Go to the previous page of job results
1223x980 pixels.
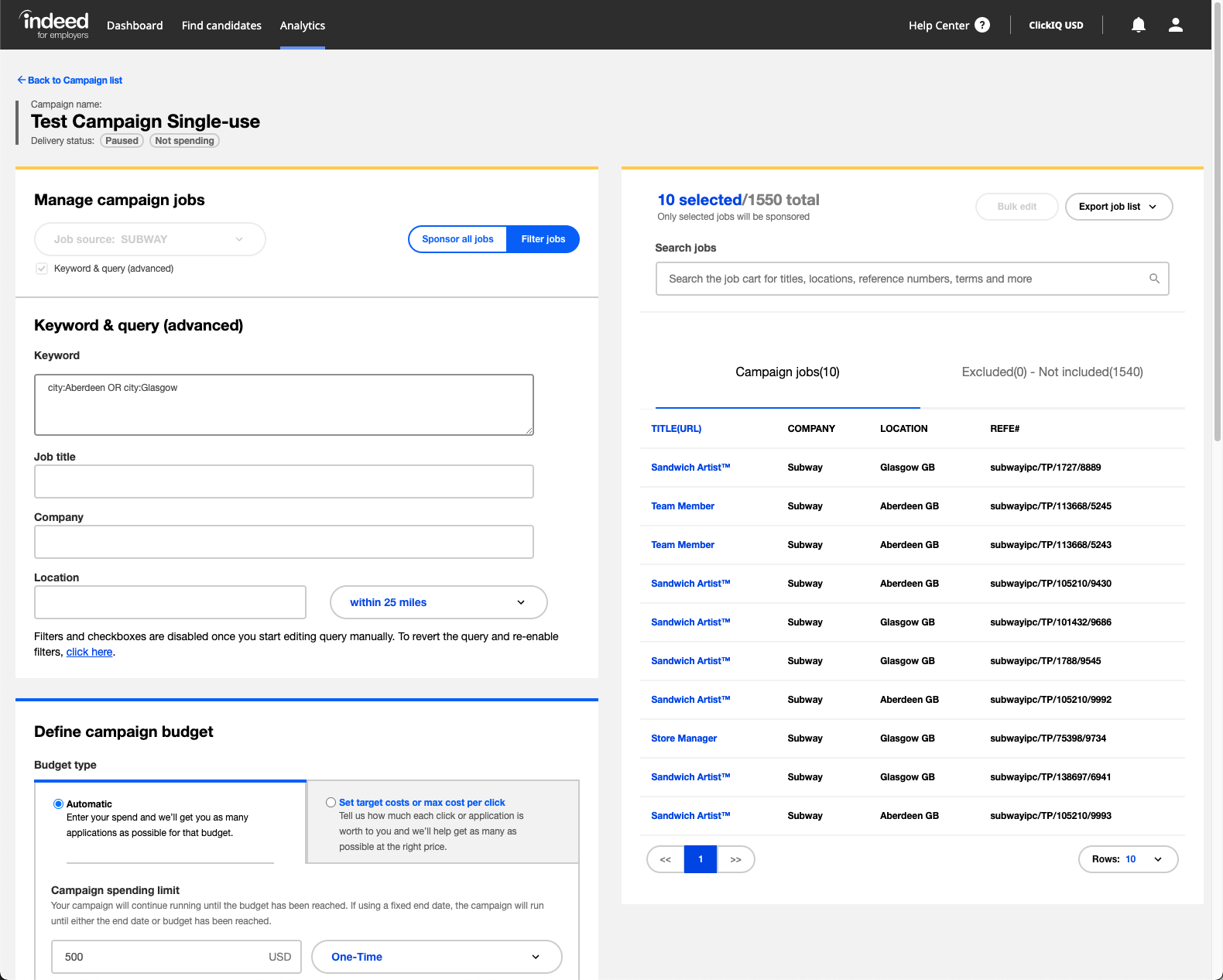[x=666, y=859]
